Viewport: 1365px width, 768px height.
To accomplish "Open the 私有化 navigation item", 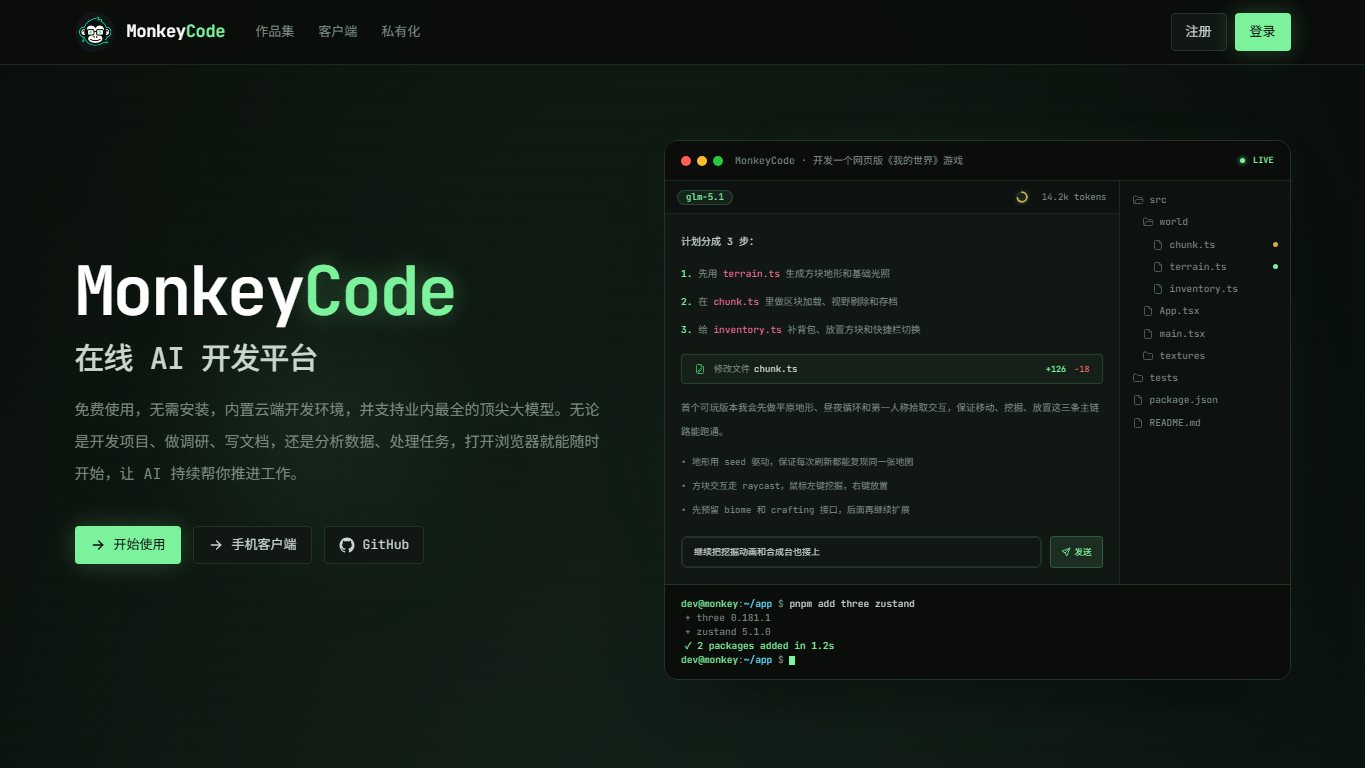I will coord(401,32).
